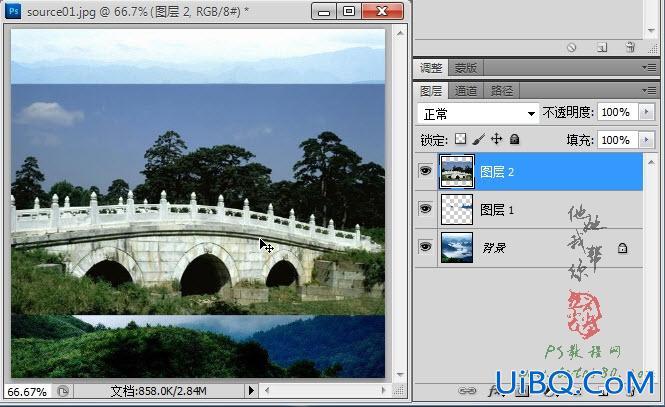Click the canvas vertical scrollbar up arrow
Screen dimensions: 665x407
(x=400, y=33)
